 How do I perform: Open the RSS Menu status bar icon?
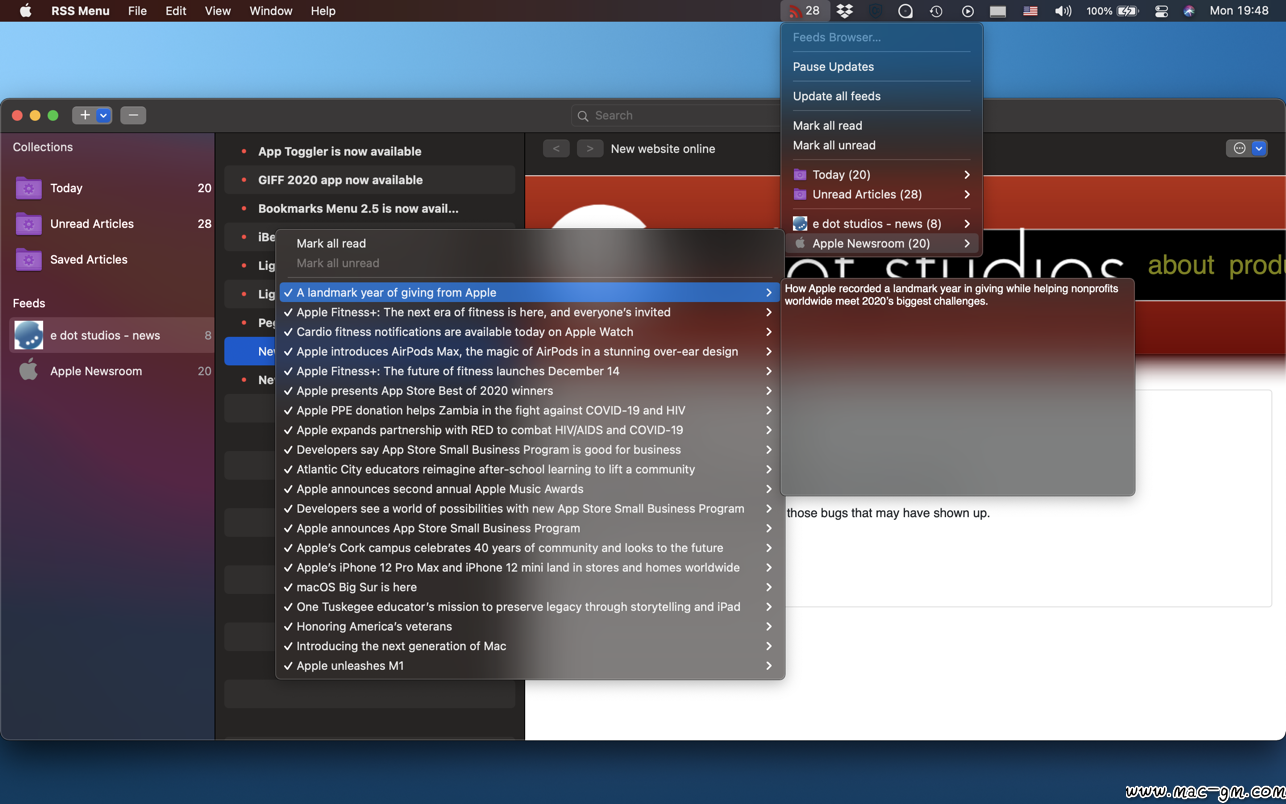pos(804,11)
